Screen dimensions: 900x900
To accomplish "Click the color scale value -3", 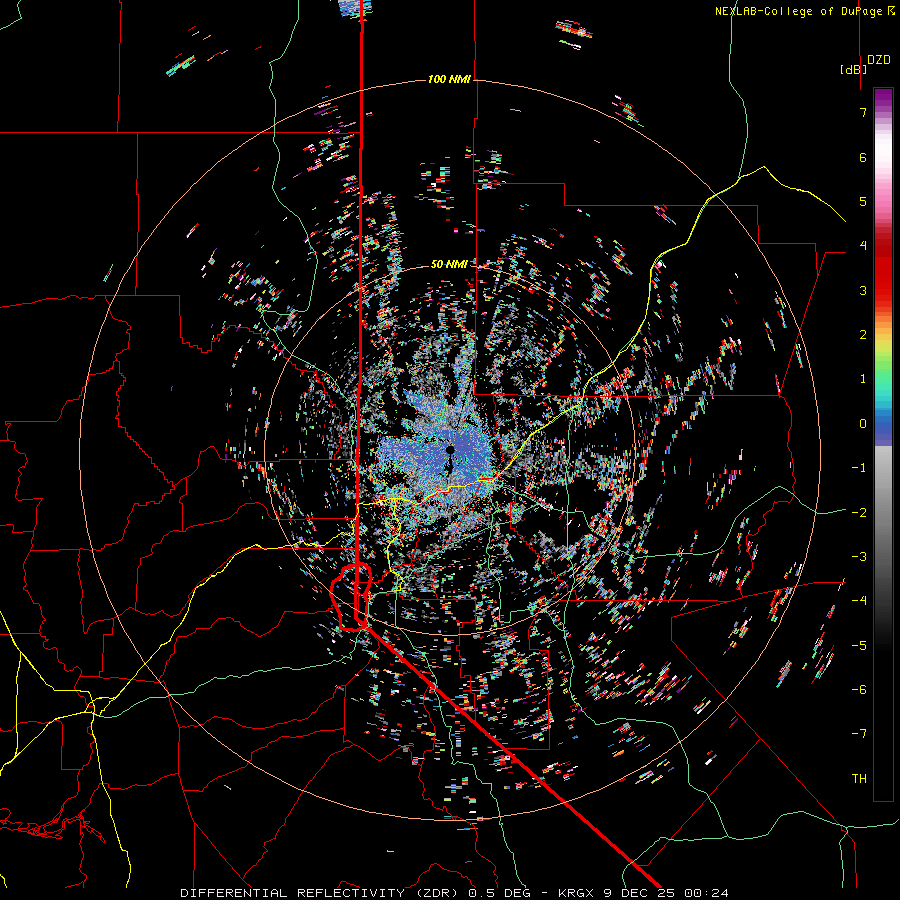I will pos(859,557).
